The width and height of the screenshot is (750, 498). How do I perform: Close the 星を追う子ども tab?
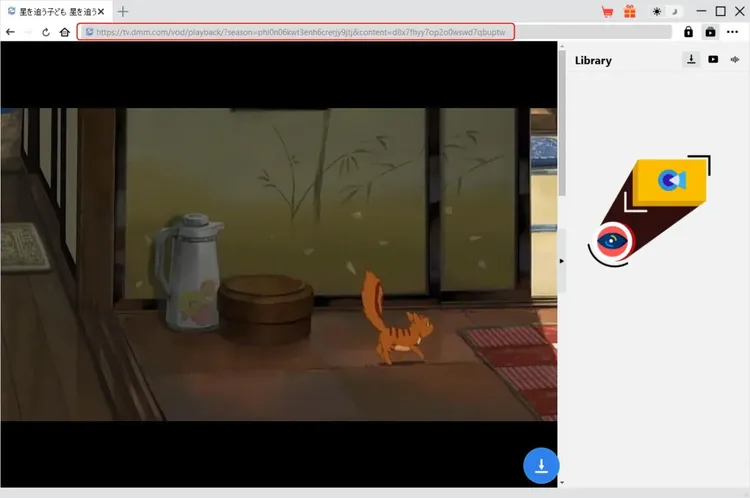[100, 11]
